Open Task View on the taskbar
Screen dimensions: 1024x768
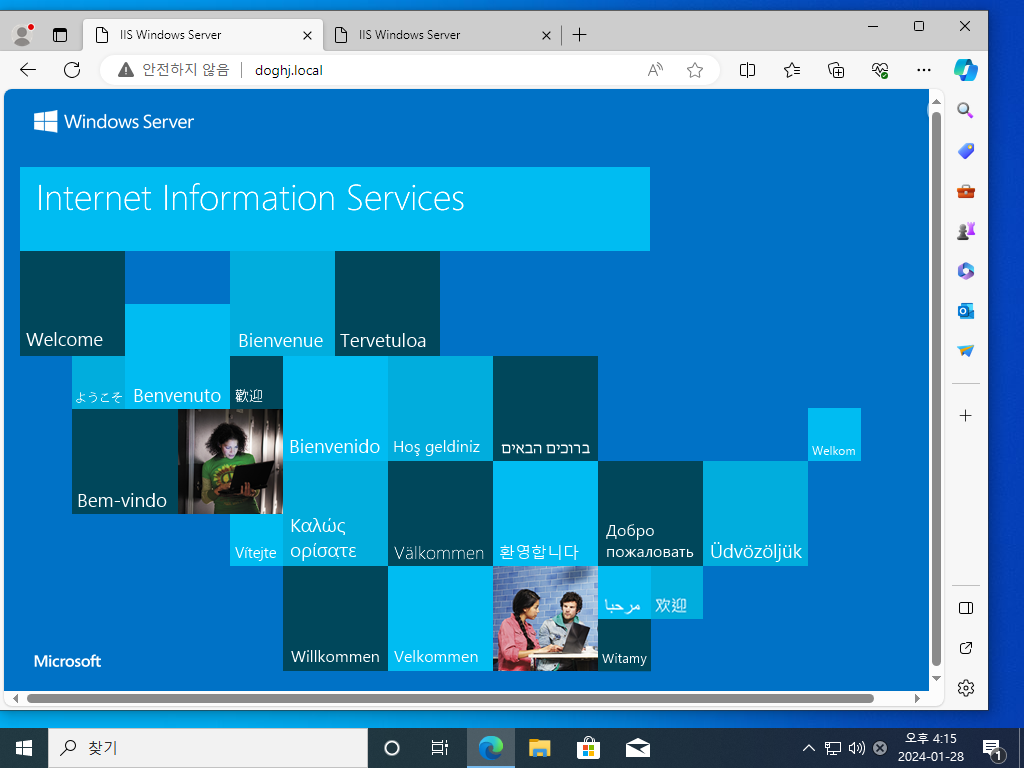point(440,748)
